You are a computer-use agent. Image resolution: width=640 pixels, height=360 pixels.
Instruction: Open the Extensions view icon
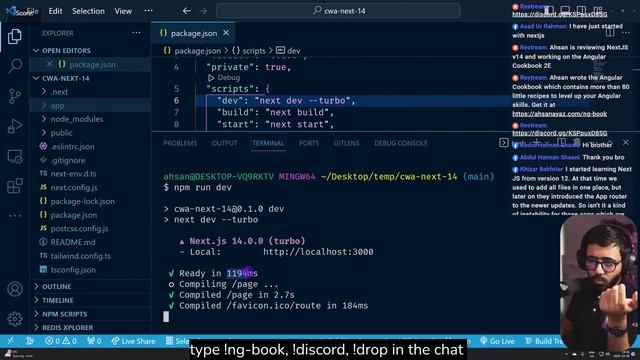click(x=15, y=186)
